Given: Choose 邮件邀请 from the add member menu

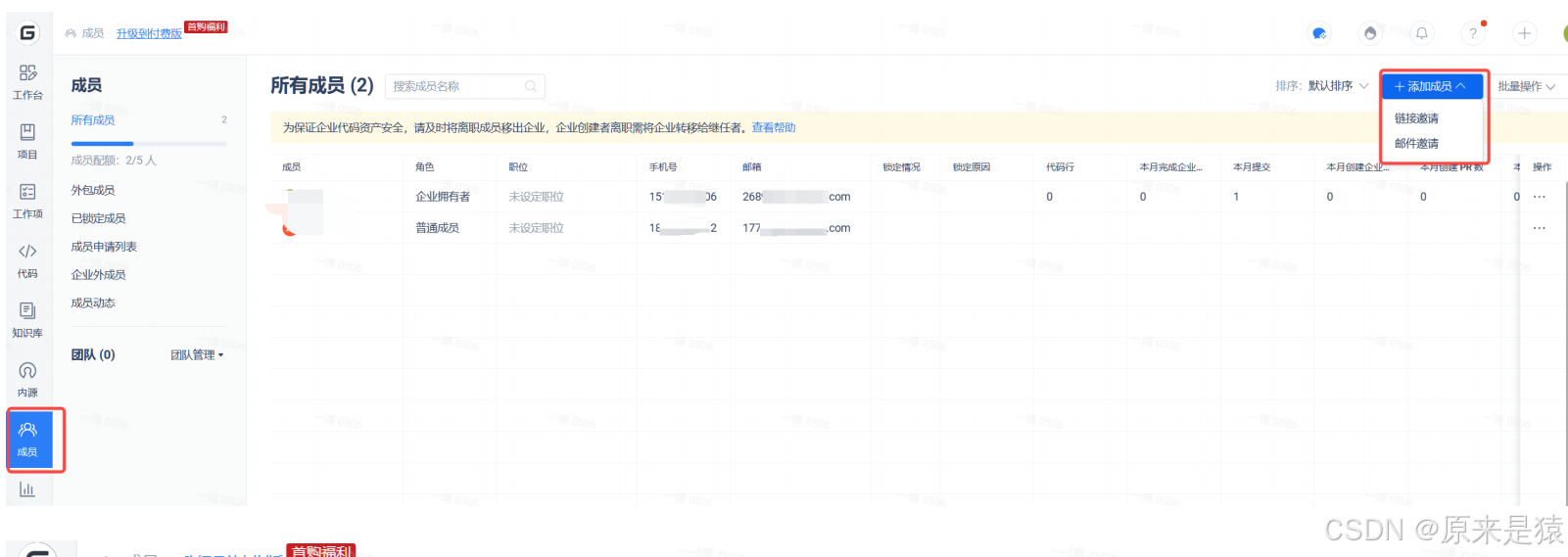Looking at the screenshot, I should pos(1416,144).
